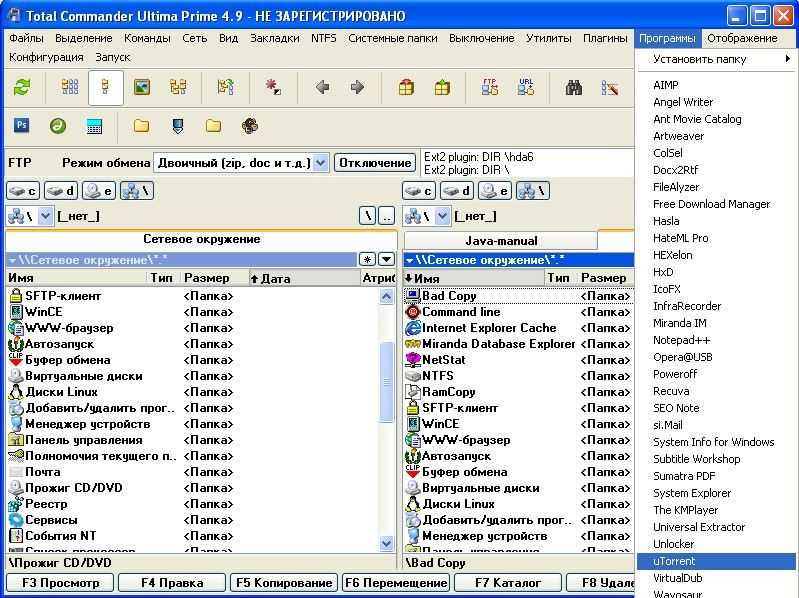This screenshot has height=598, width=799.
Task: Open the Режим обмена transfer mode dropdown
Action: pos(320,163)
